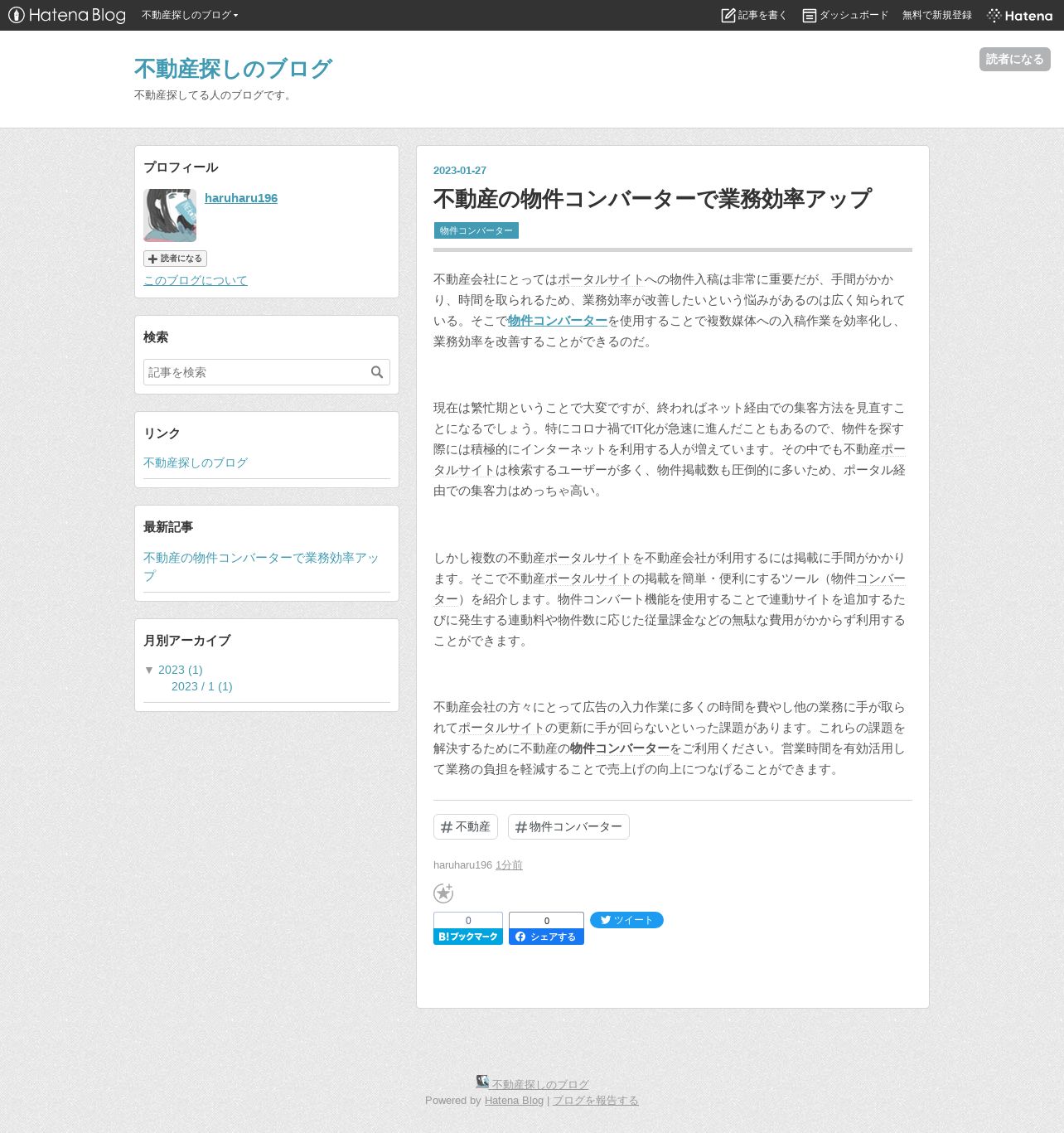Open footer 不動産探しのブログ link
The height and width of the screenshot is (1133, 1064).
click(x=540, y=1084)
